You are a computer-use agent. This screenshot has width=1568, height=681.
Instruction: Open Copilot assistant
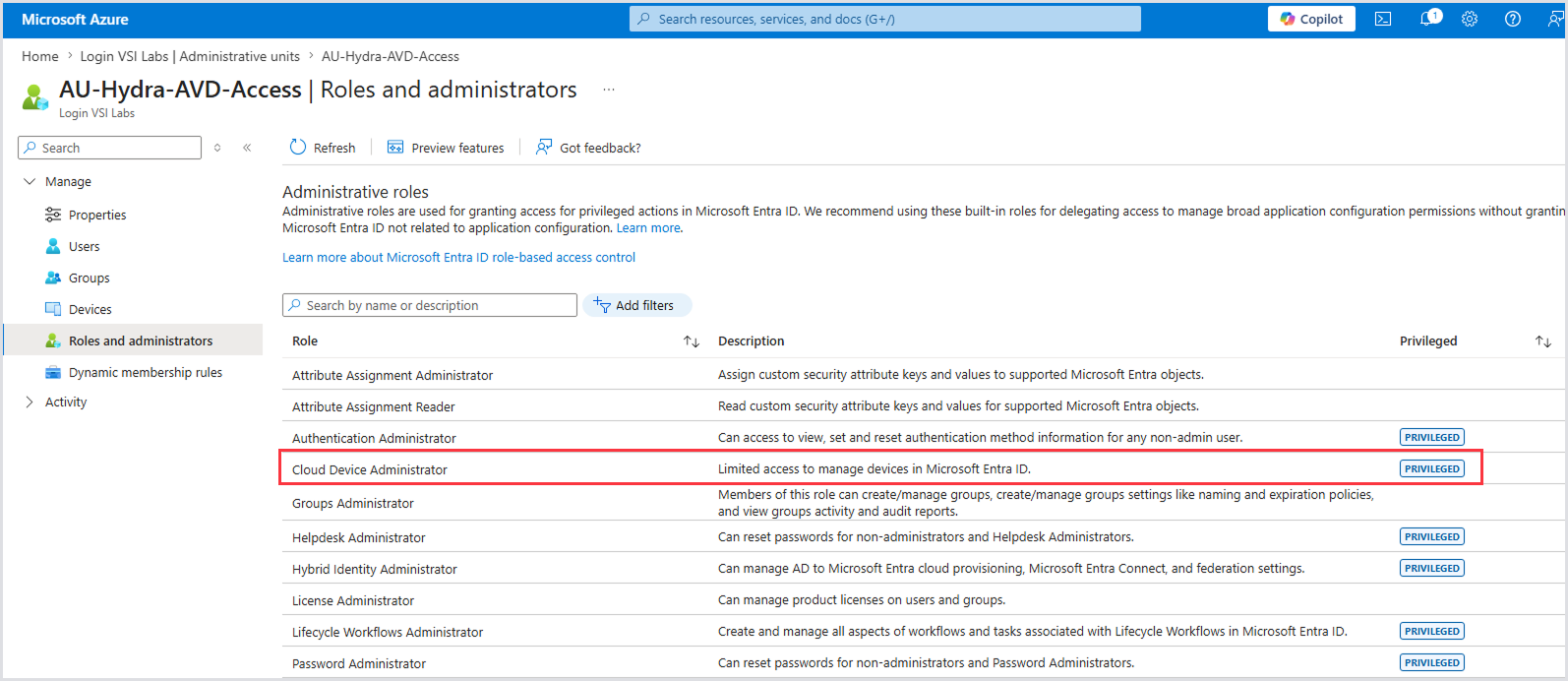click(1311, 19)
